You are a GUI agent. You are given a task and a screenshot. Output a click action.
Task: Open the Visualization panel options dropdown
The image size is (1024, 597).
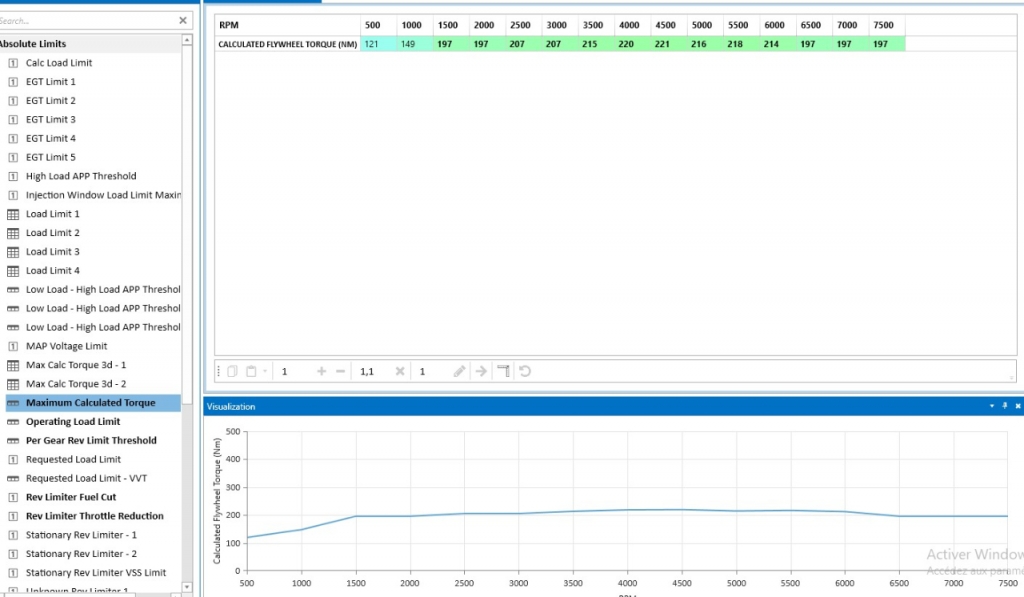tap(992, 406)
